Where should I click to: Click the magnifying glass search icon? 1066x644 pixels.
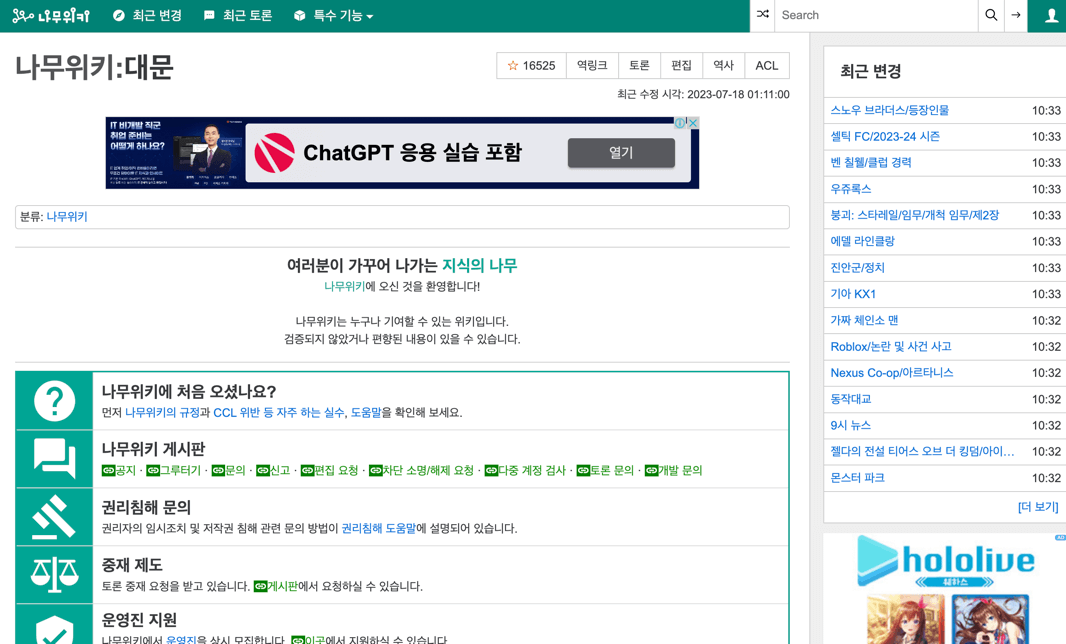coord(990,15)
